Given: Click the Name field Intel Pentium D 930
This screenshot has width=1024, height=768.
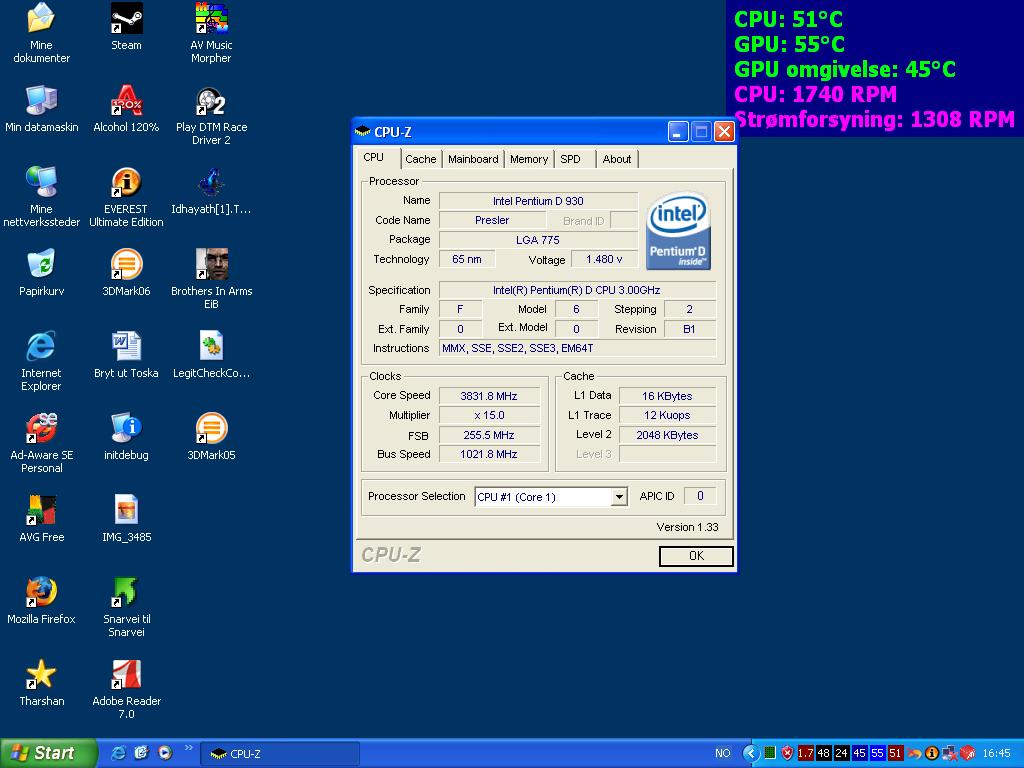Looking at the screenshot, I should (x=538, y=201).
